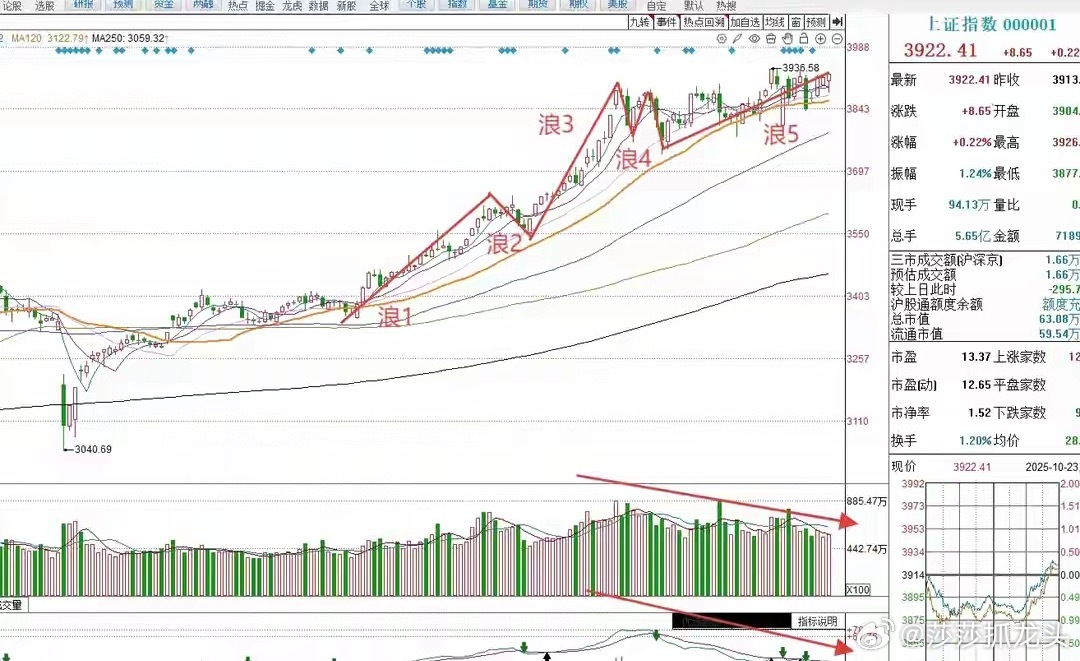The height and width of the screenshot is (661, 1080).
Task: Open the 热搜 trending item
Action: [726, 6]
